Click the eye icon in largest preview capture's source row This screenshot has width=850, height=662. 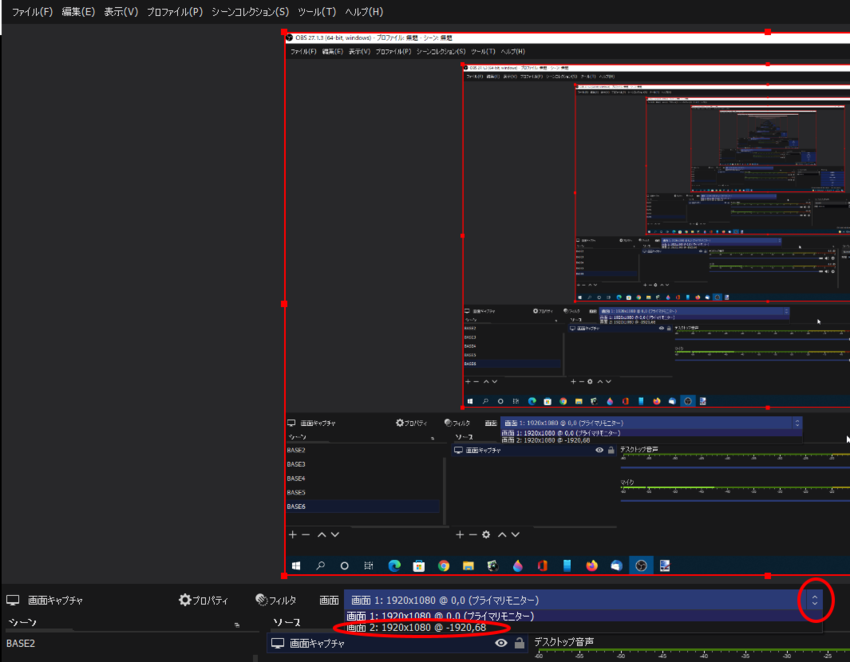[599, 450]
